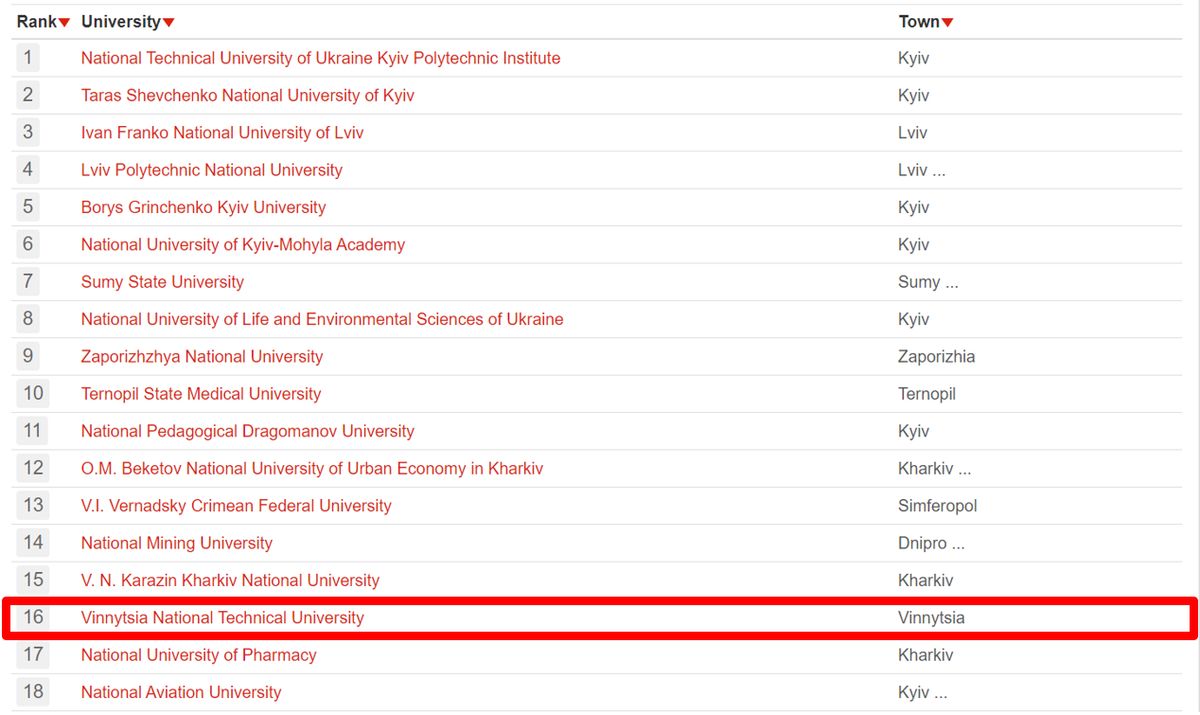Open V.I. Vernadsky Crimean Federal University link
The width and height of the screenshot is (1200, 715).
point(236,506)
